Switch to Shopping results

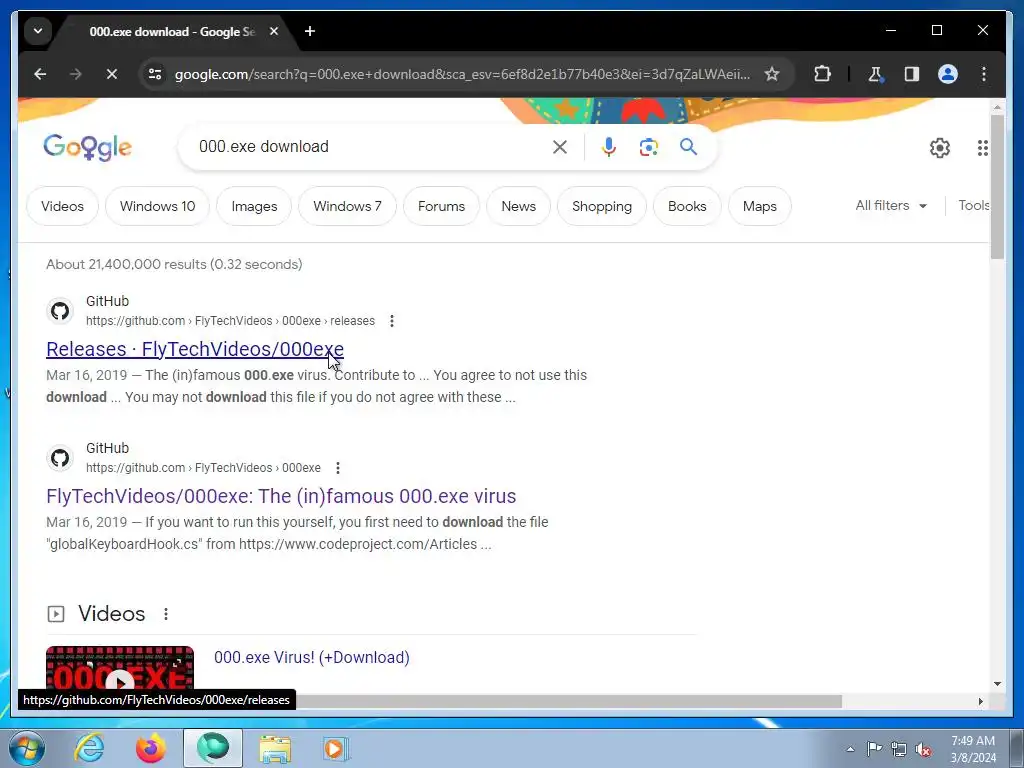click(601, 206)
